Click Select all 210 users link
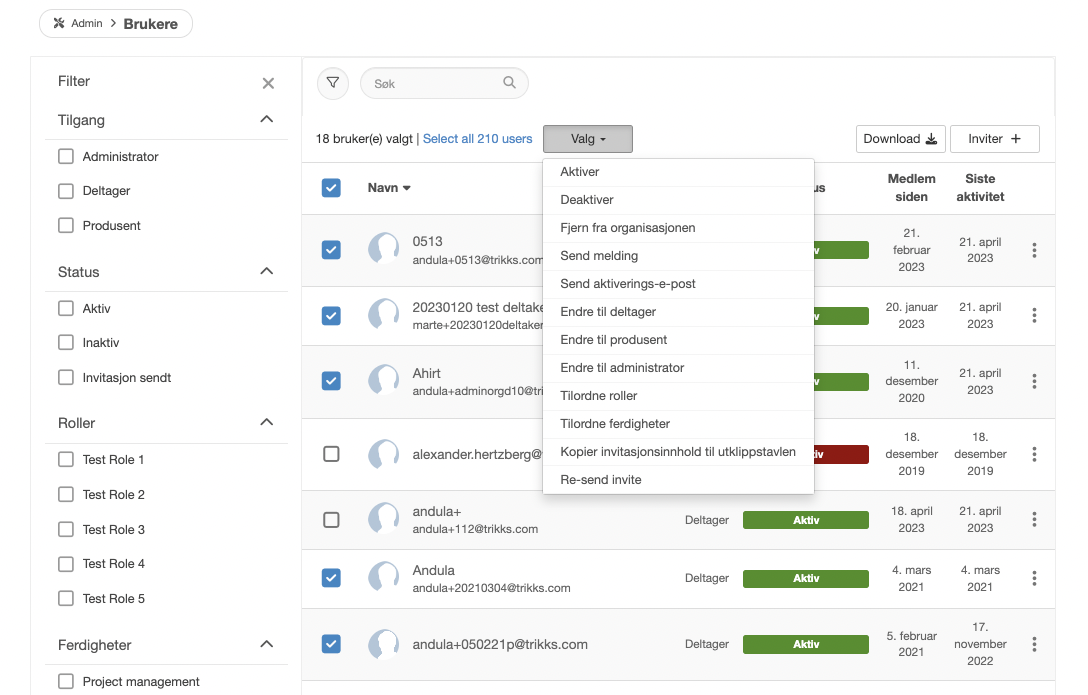This screenshot has width=1088, height=695. point(477,139)
